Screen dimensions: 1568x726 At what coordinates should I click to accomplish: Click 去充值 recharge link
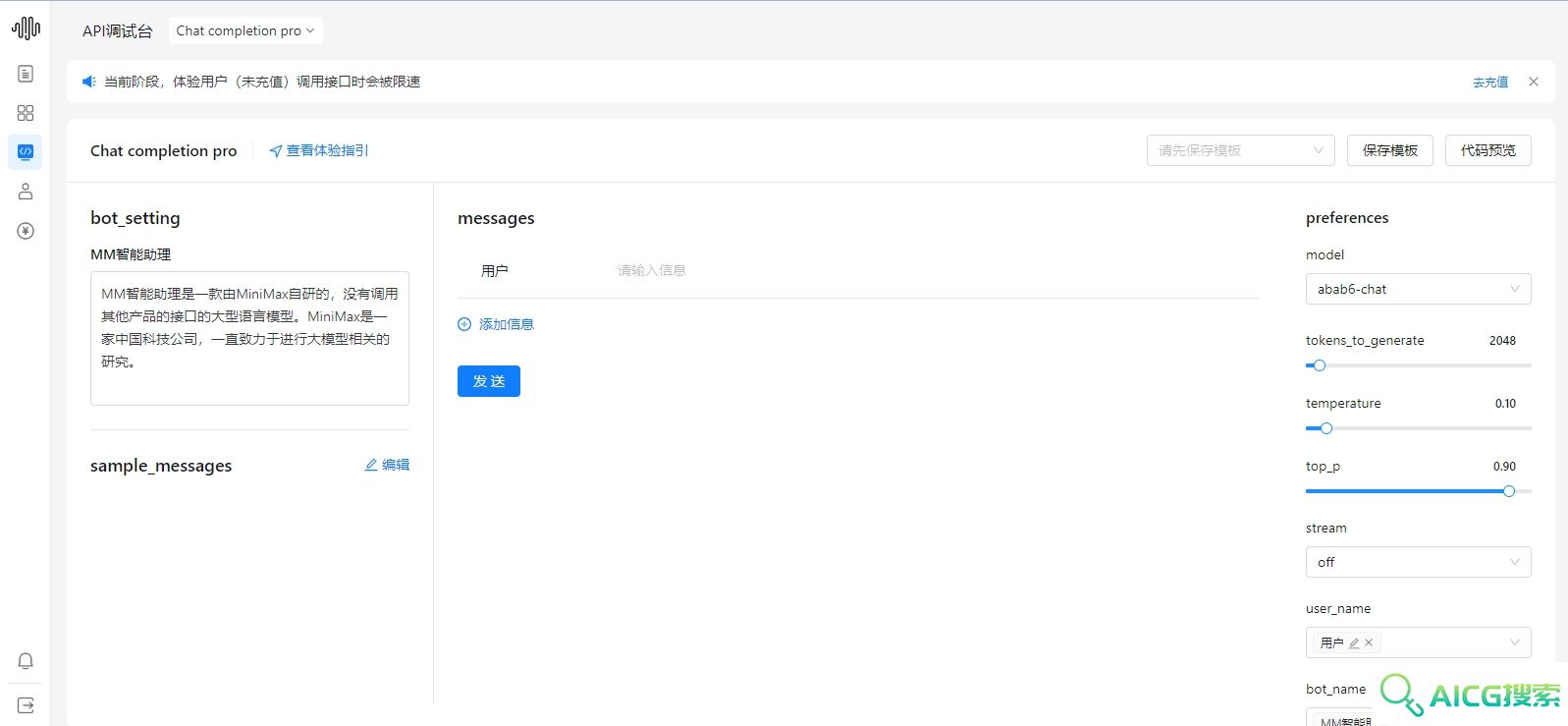pyautogui.click(x=1490, y=83)
